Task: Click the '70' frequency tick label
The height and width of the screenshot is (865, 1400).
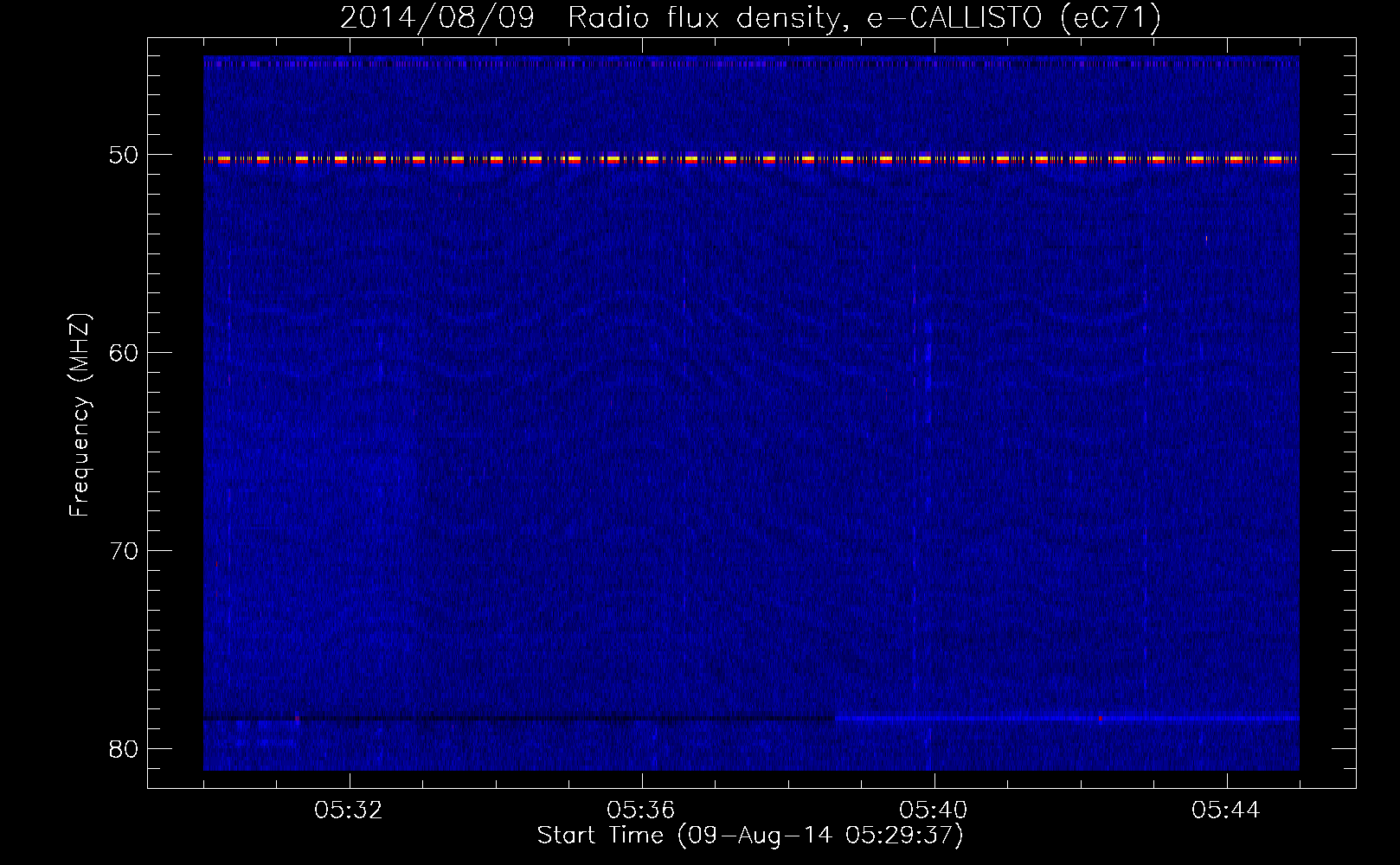Action: [123, 551]
